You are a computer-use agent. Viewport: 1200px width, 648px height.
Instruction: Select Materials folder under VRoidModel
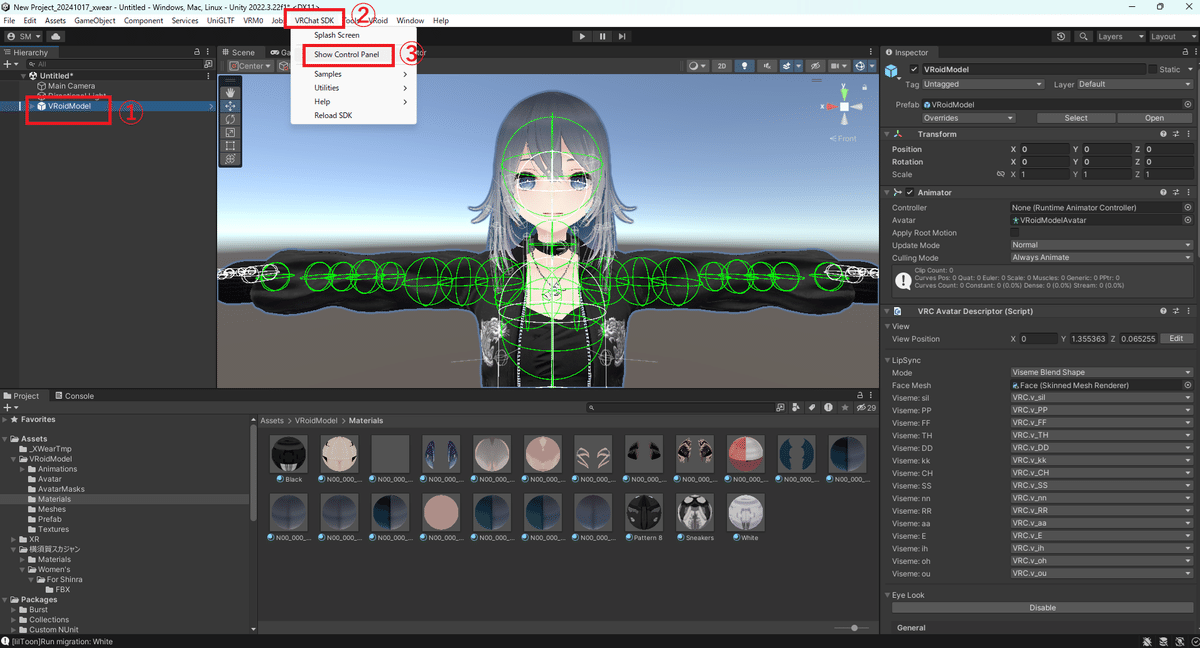click(54, 499)
